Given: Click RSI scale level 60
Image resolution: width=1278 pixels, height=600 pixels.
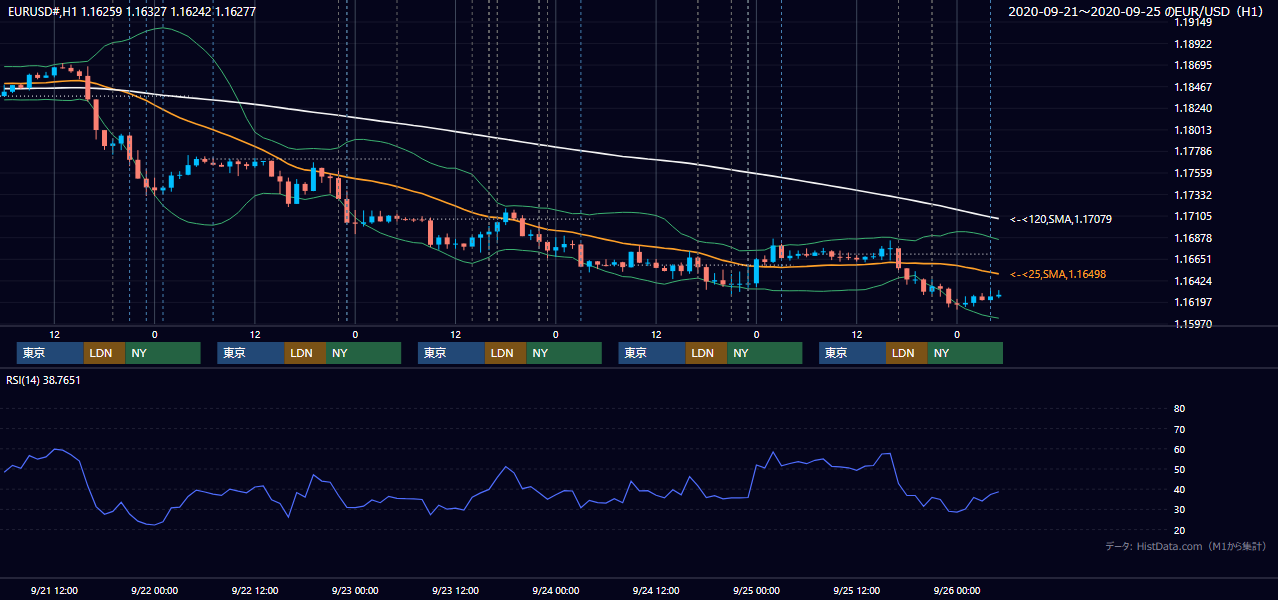Looking at the screenshot, I should (x=1179, y=449).
